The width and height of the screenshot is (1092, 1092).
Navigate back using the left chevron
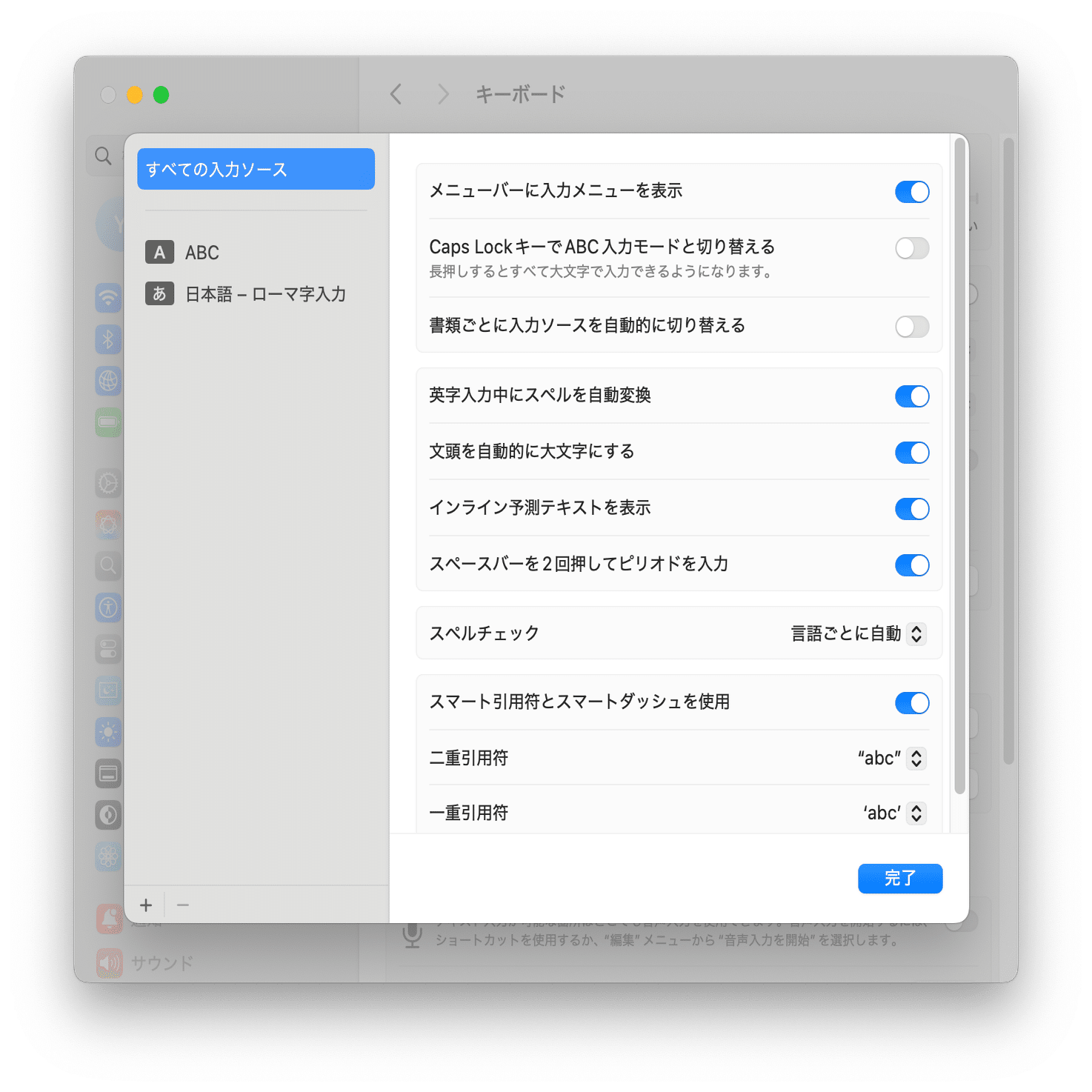[396, 94]
